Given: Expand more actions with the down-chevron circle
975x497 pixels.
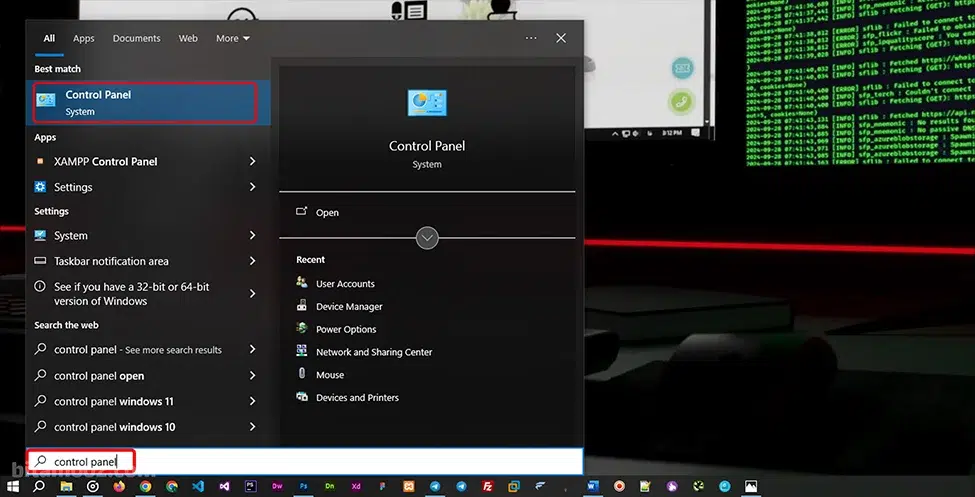Looking at the screenshot, I should (427, 238).
